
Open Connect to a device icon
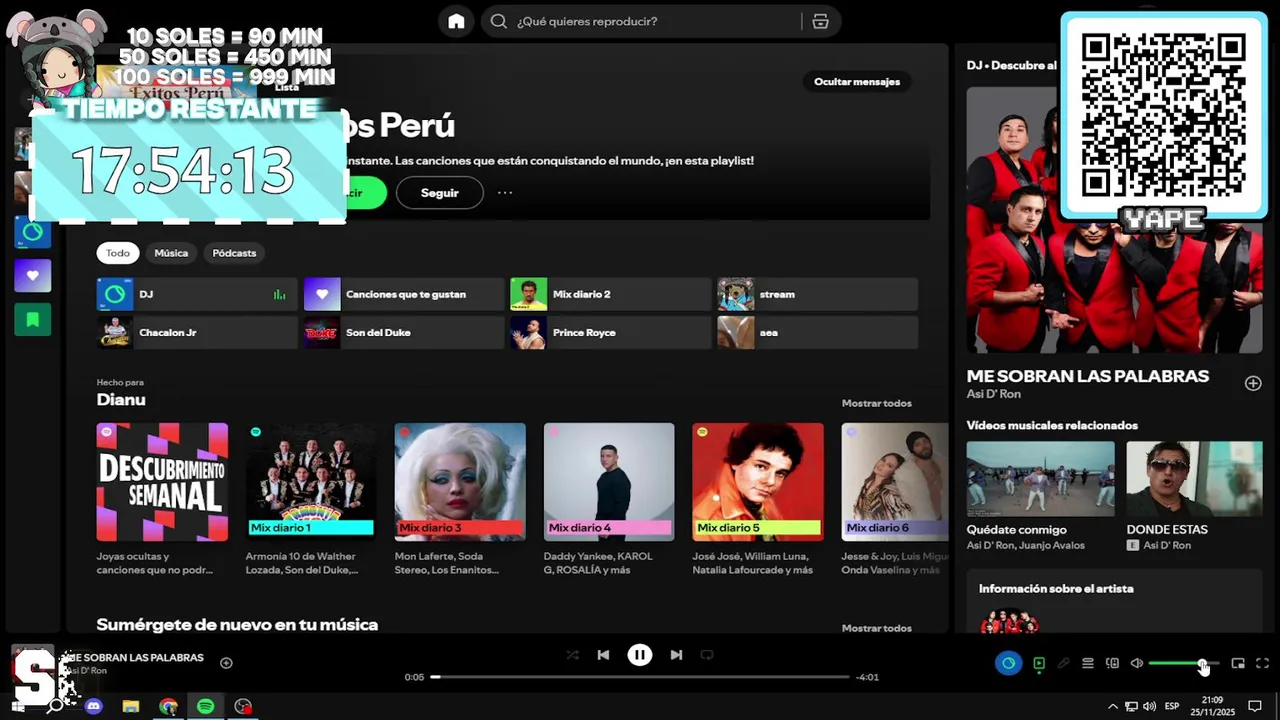coord(1112,663)
